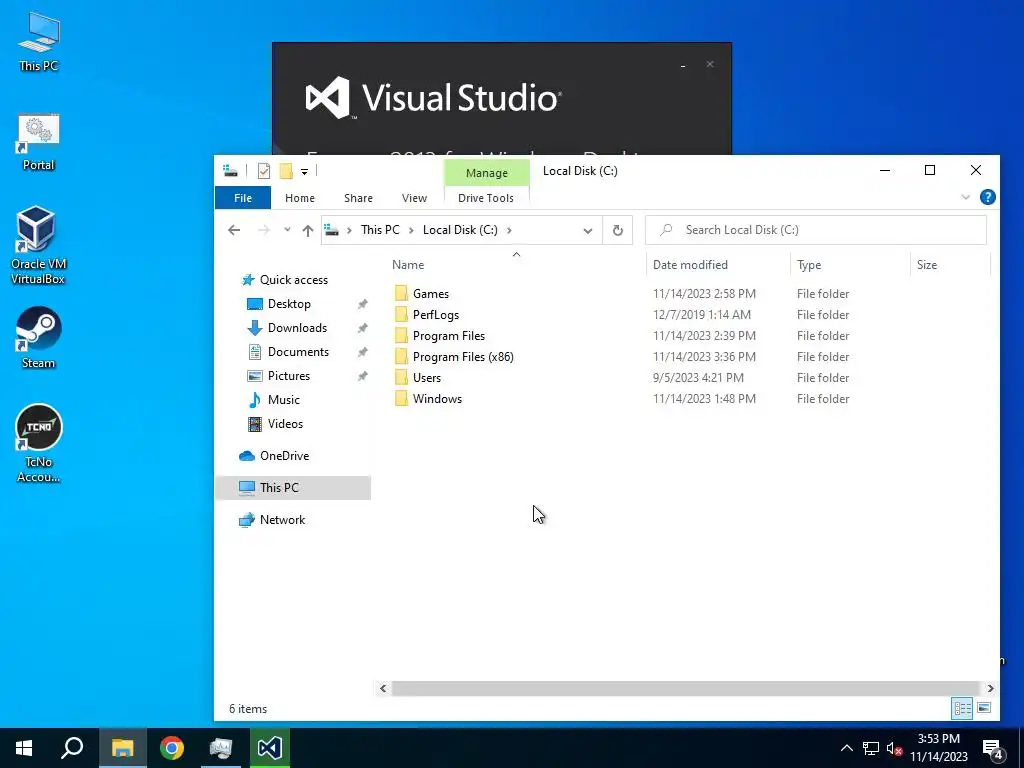The width and height of the screenshot is (1024, 768).
Task: Go back with the Back arrow
Action: tap(234, 230)
